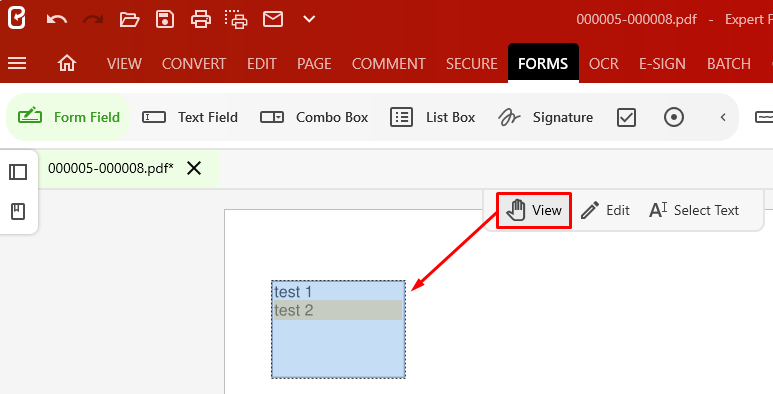
Task: Open a file with the folder icon
Action: point(129,19)
